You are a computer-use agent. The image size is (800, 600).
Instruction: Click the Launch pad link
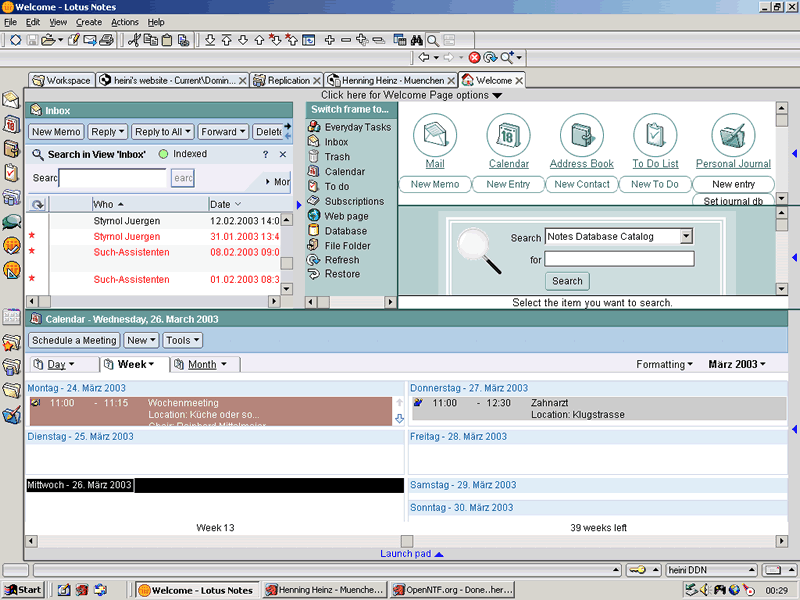pos(411,554)
